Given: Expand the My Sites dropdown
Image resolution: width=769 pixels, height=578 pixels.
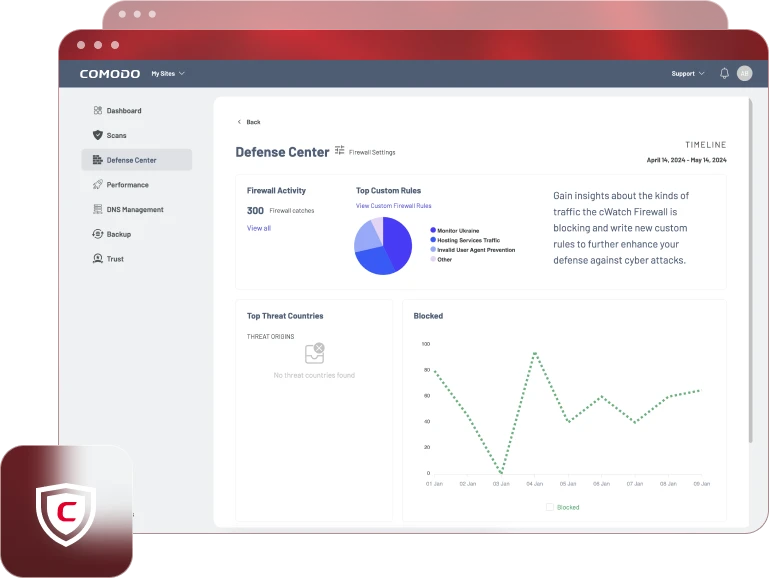Looking at the screenshot, I should point(168,73).
